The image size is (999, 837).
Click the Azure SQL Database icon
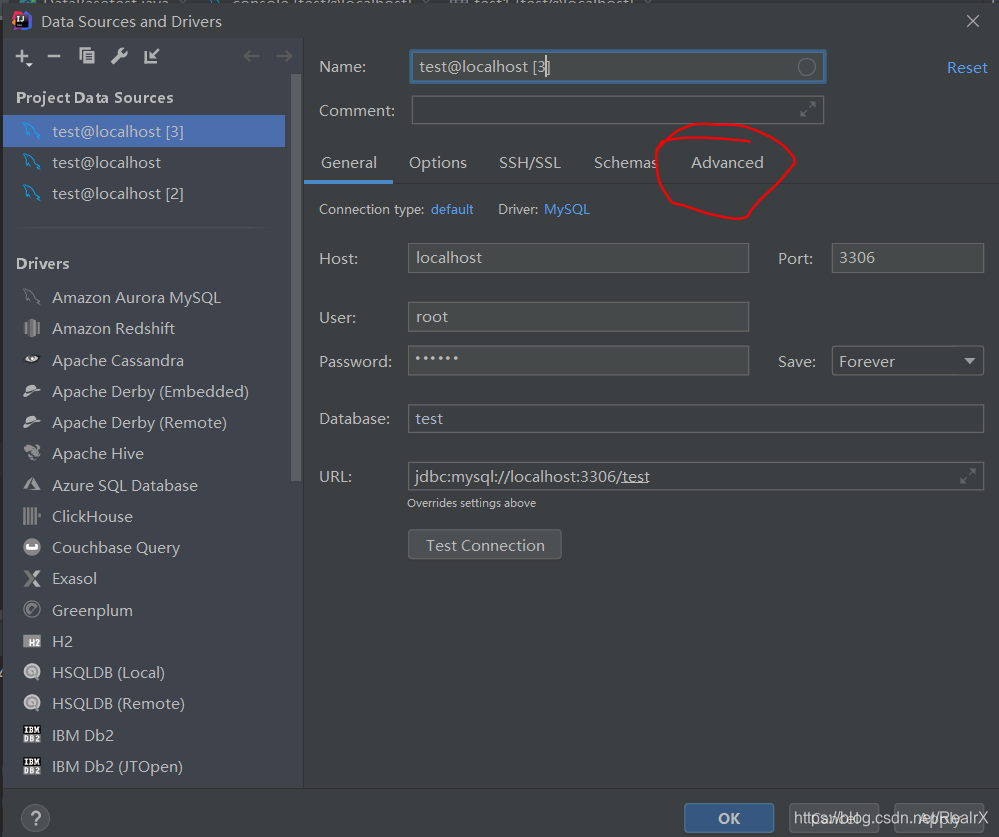point(32,485)
